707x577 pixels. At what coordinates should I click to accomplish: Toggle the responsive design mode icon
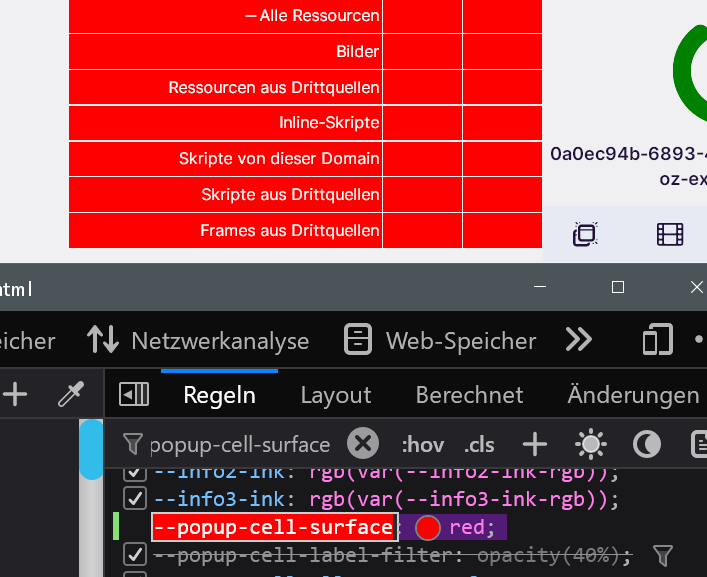point(657,341)
